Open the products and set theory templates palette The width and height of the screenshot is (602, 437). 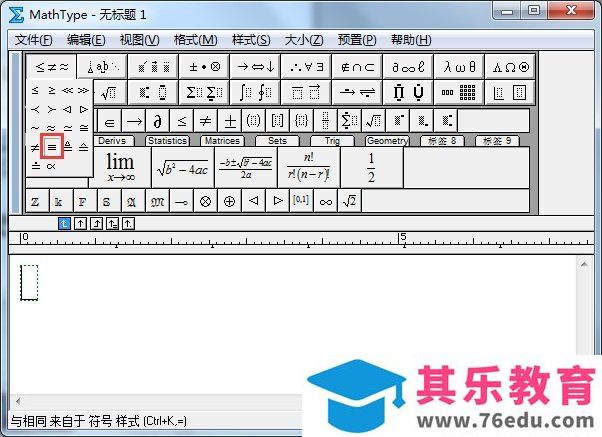pyautogui.click(x=408, y=93)
